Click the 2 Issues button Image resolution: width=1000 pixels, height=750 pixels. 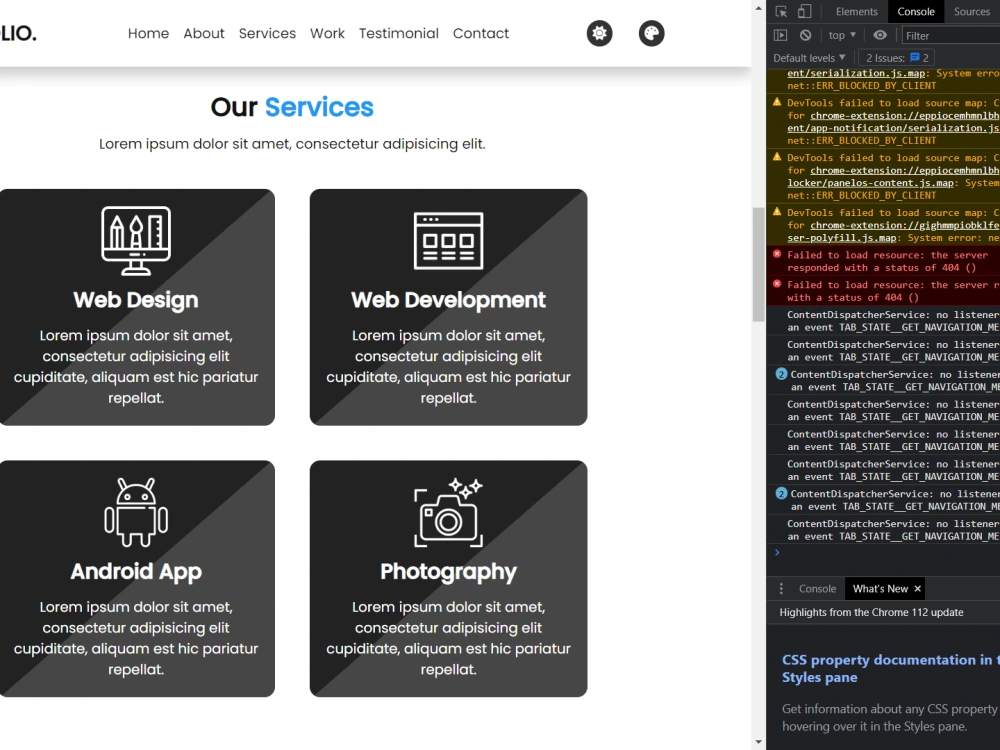(897, 58)
